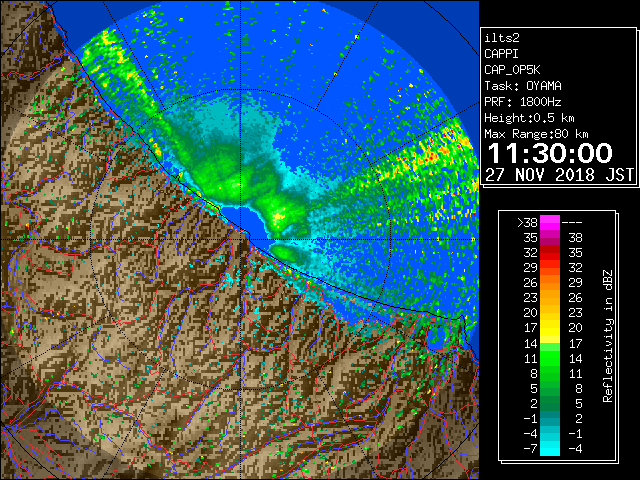Pick the yellow swatch beside 17
Screen dimensions: 640x480
[x=550, y=328]
